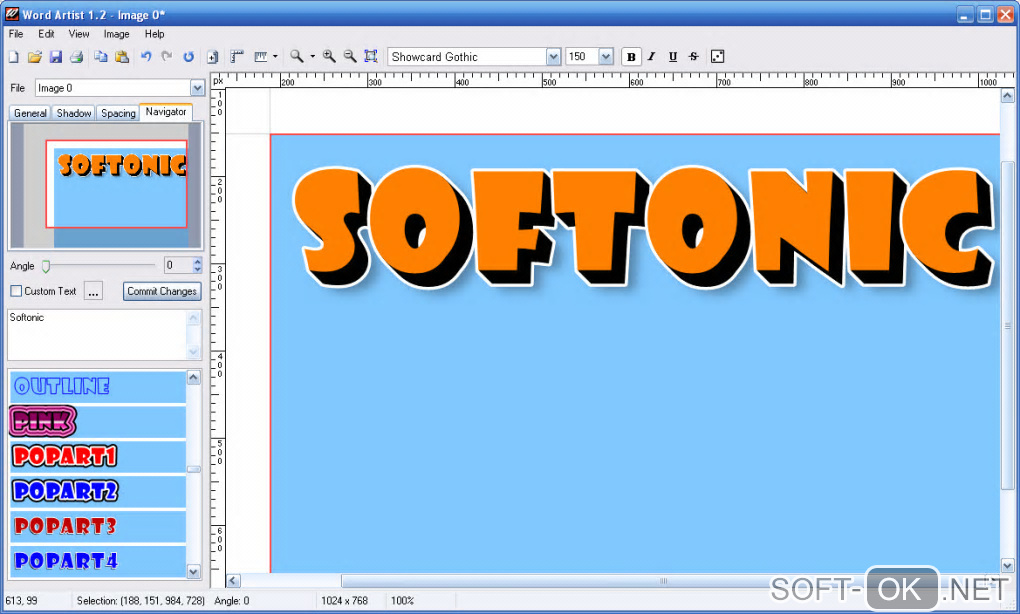This screenshot has width=1020, height=614.
Task: Zoom in with plus magnifier
Action: [x=329, y=57]
